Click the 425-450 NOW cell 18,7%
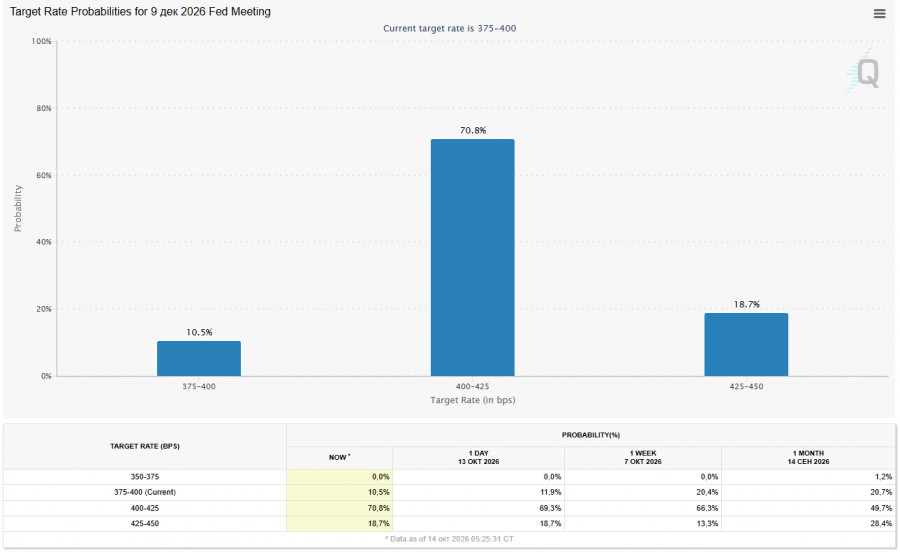 pos(339,523)
